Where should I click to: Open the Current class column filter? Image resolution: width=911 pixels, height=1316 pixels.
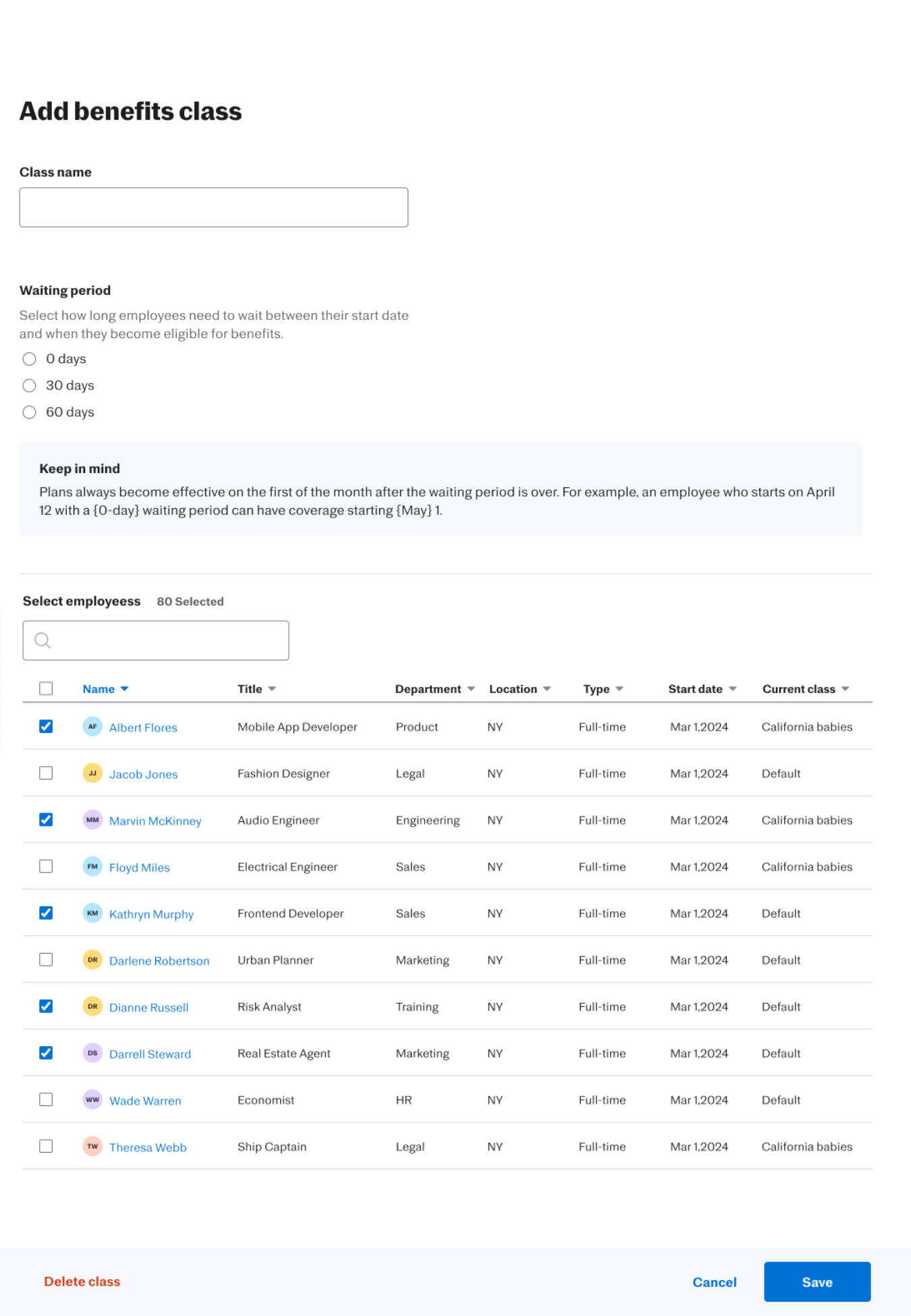coord(846,689)
